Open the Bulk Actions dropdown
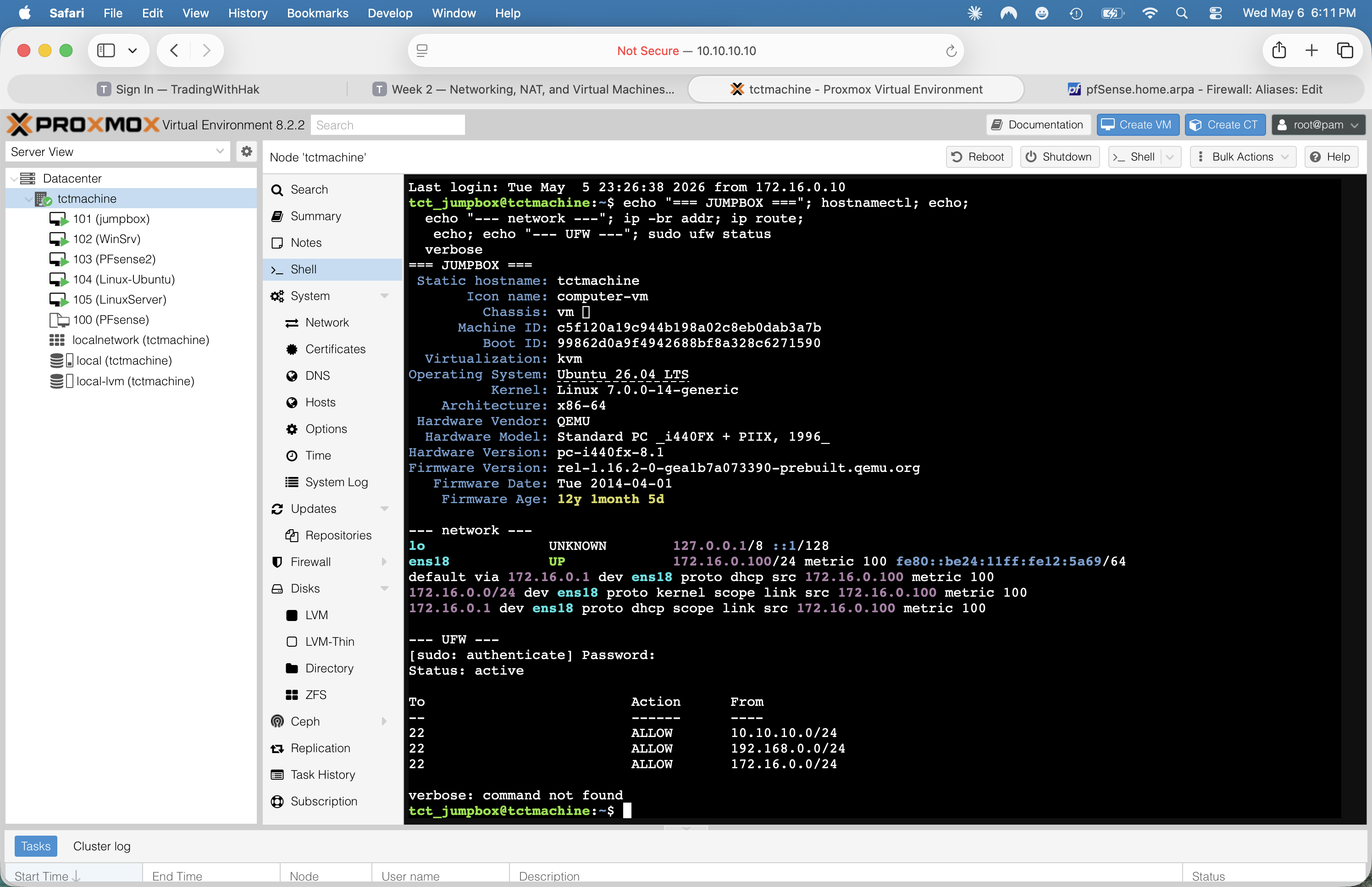The image size is (1372, 887). tap(1242, 157)
